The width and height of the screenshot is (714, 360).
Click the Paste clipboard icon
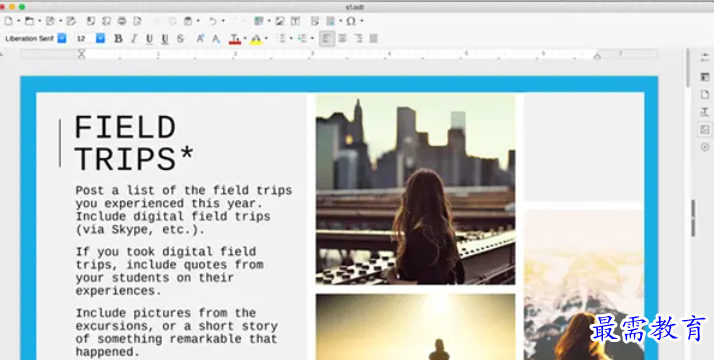tap(187, 21)
